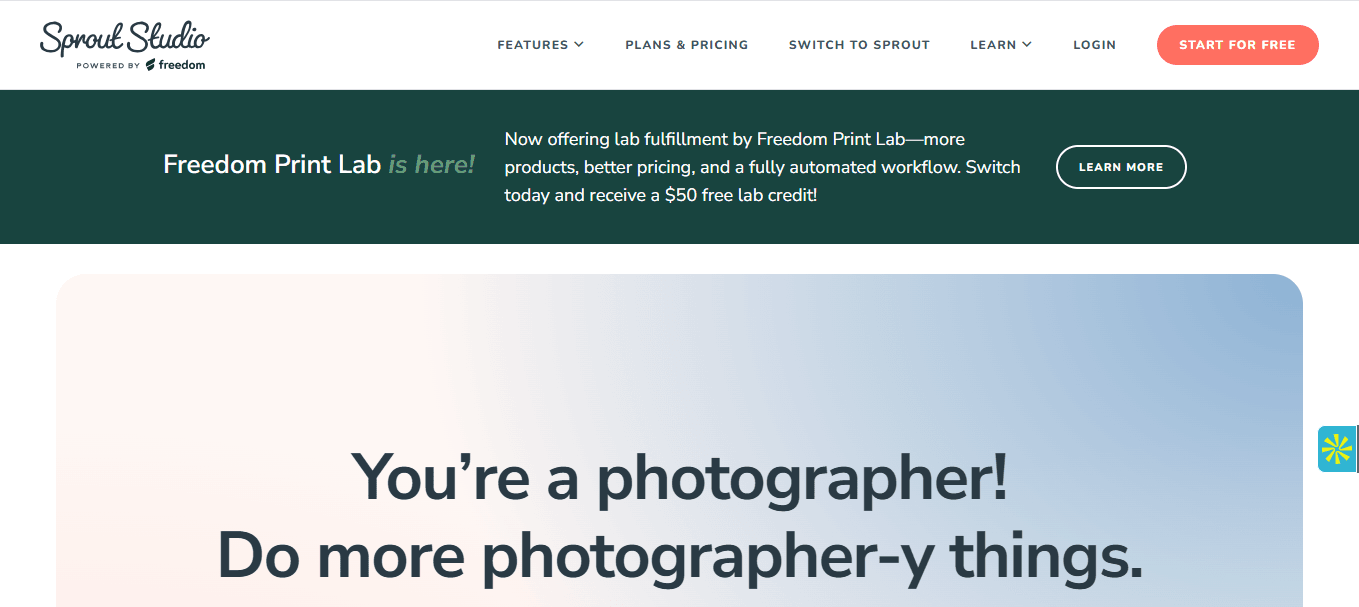Click the italic "is here!" text
1359x607 pixels.
[432, 164]
